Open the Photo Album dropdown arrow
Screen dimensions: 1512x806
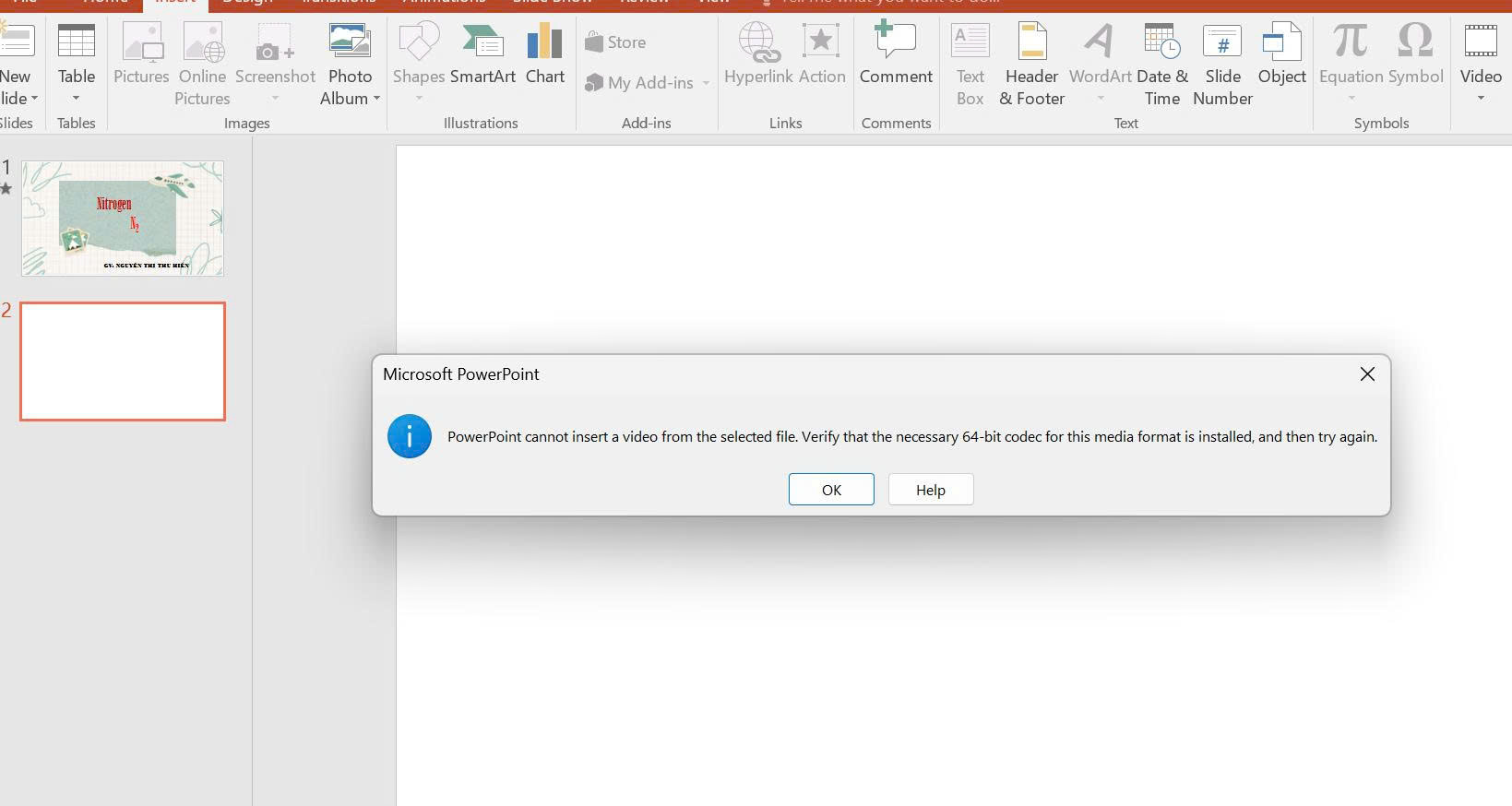pos(376,99)
